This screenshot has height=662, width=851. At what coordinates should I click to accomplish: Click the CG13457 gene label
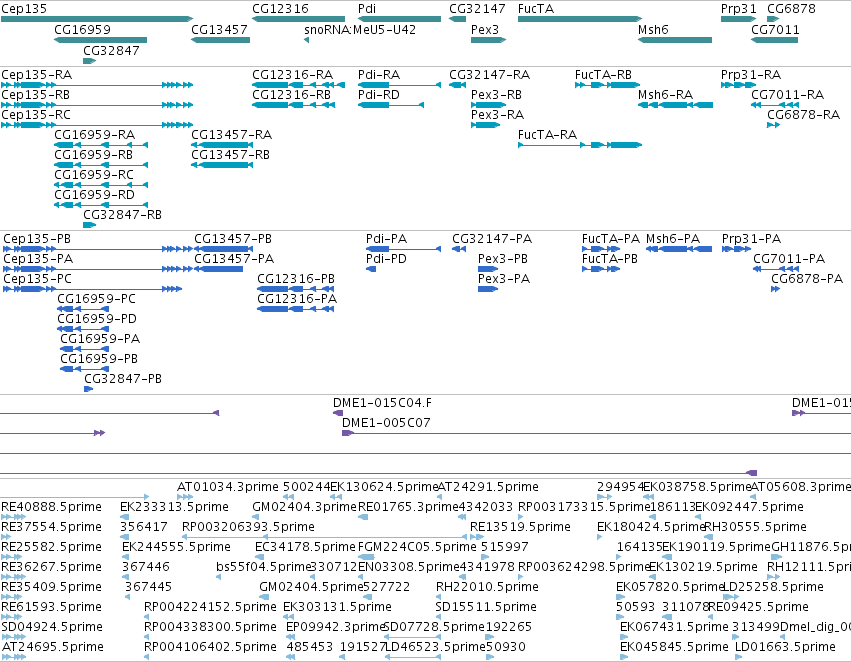pyautogui.click(x=219, y=30)
